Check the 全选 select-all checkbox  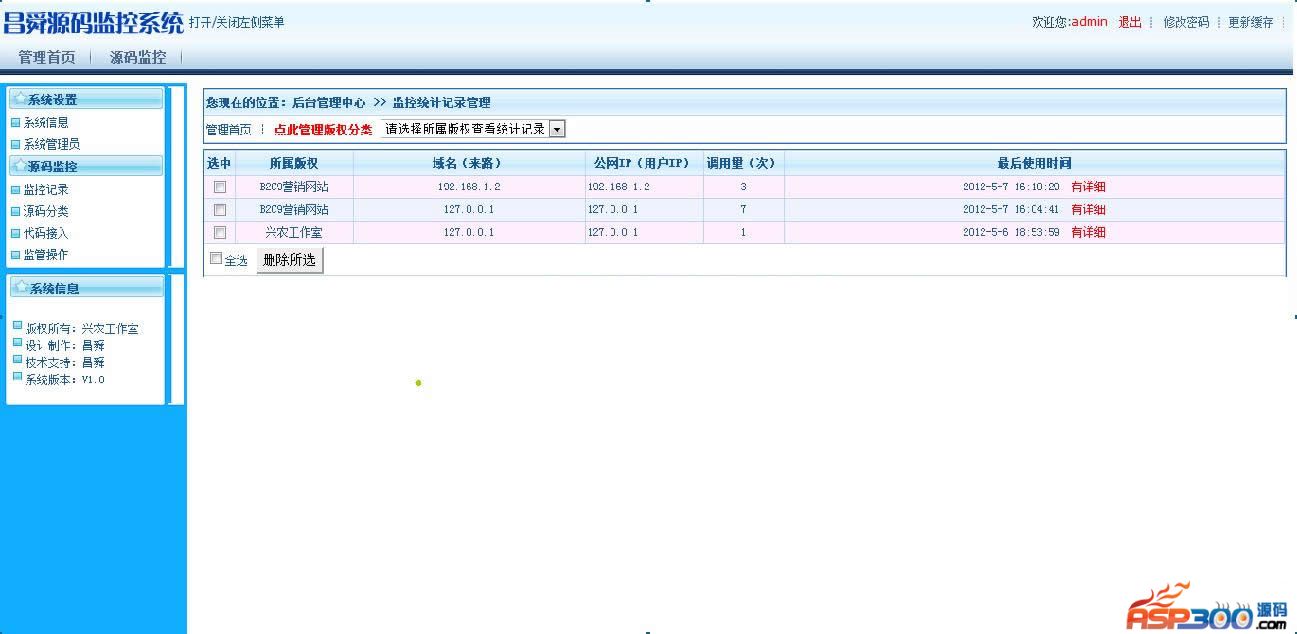[216, 258]
